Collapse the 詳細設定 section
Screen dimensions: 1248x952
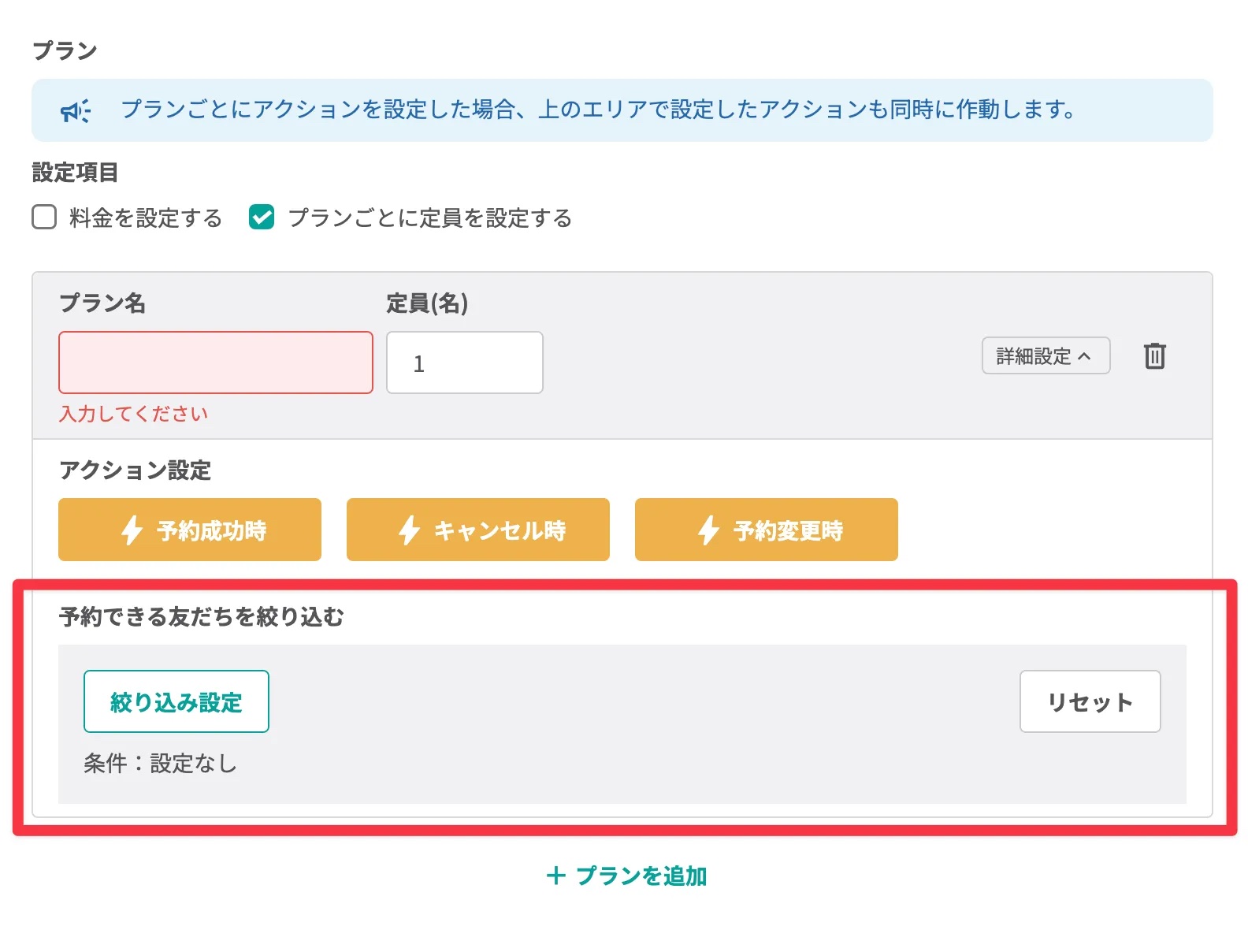click(1045, 356)
